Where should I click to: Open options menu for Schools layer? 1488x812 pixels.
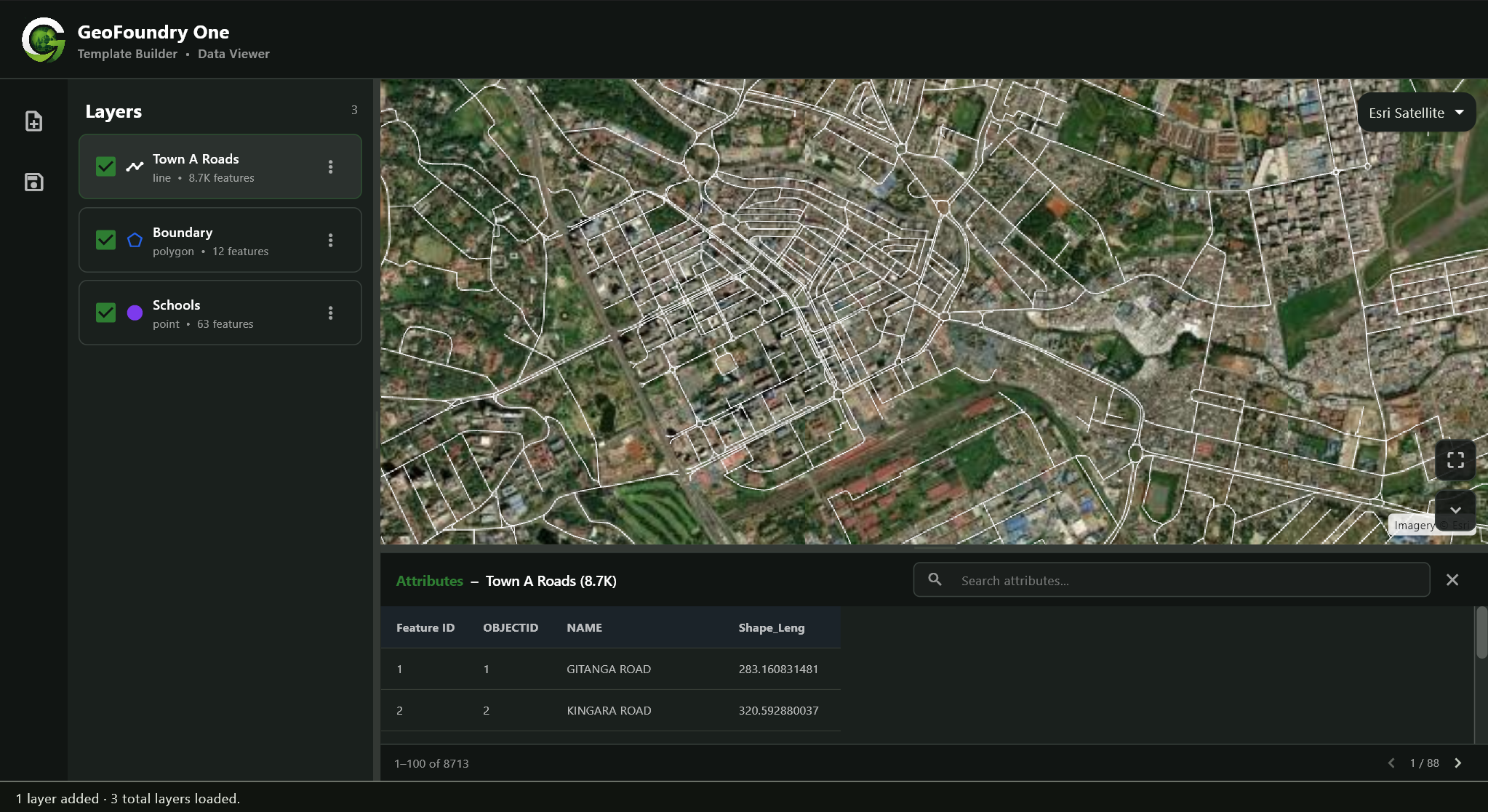pos(330,313)
